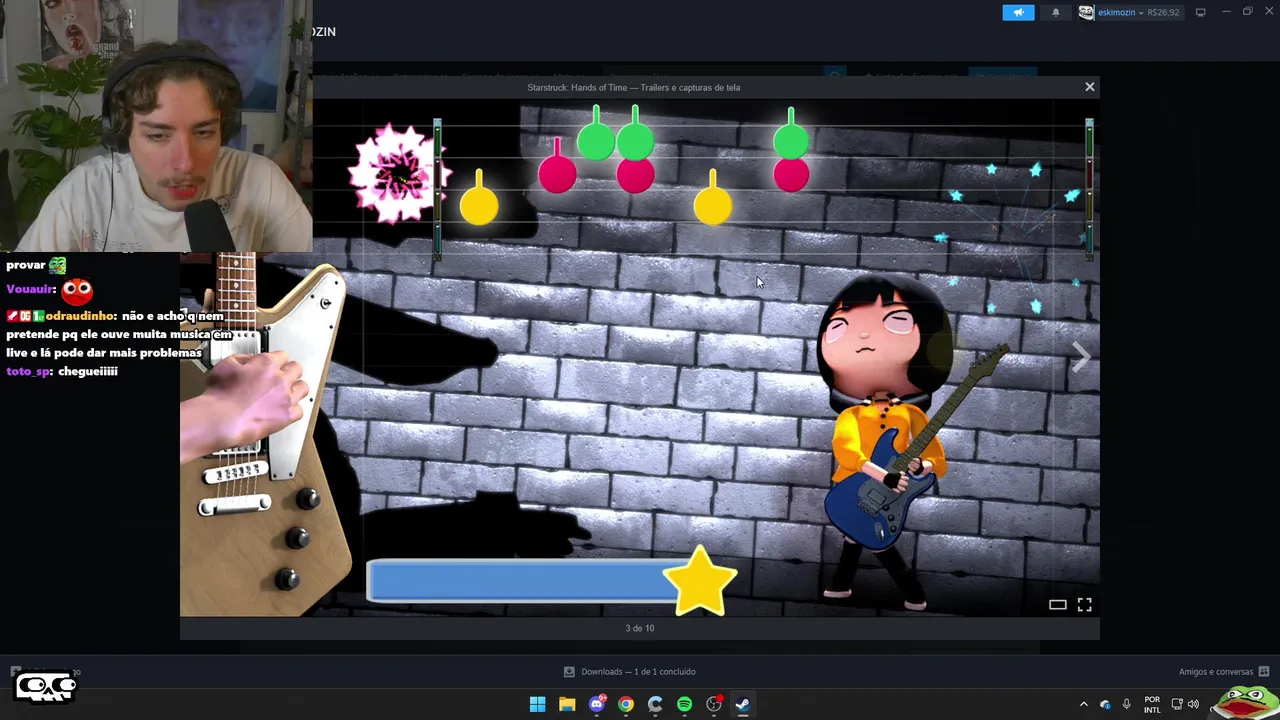Click the microphone tray icon
Viewport: 1280px width, 720px height.
[1127, 704]
